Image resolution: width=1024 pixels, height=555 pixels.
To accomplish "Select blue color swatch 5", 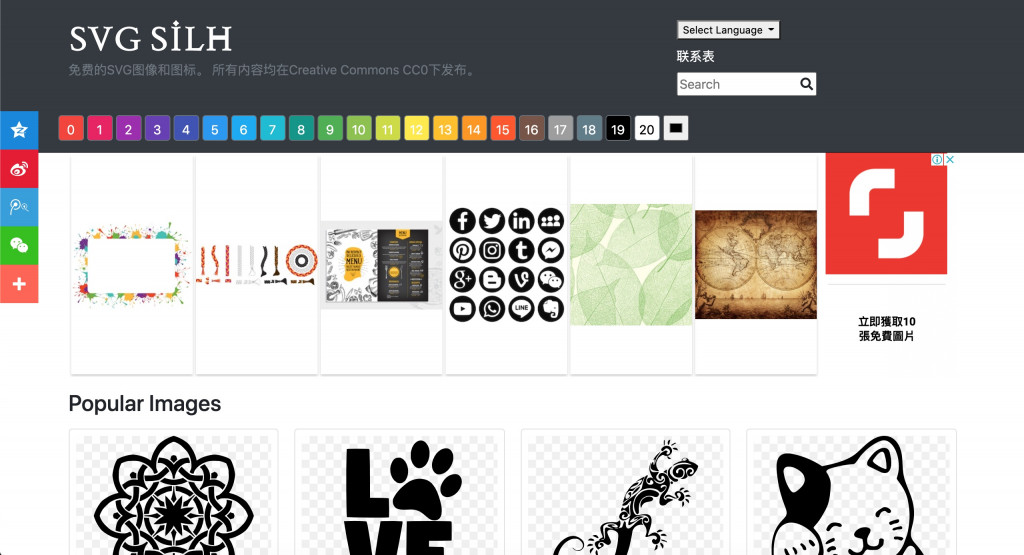I will click(214, 129).
